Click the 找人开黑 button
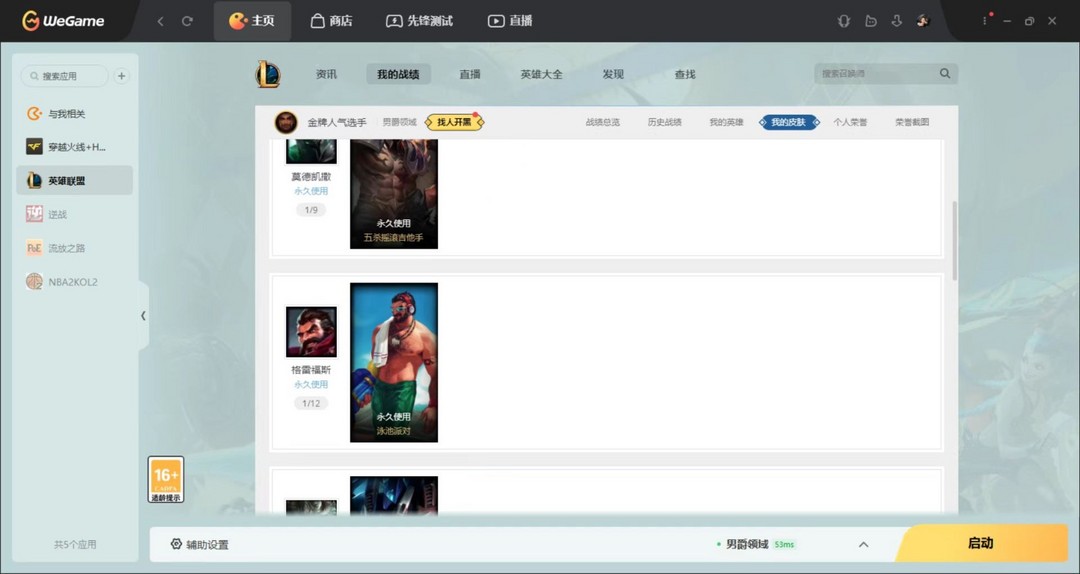This screenshot has height=574, width=1080. pos(454,122)
